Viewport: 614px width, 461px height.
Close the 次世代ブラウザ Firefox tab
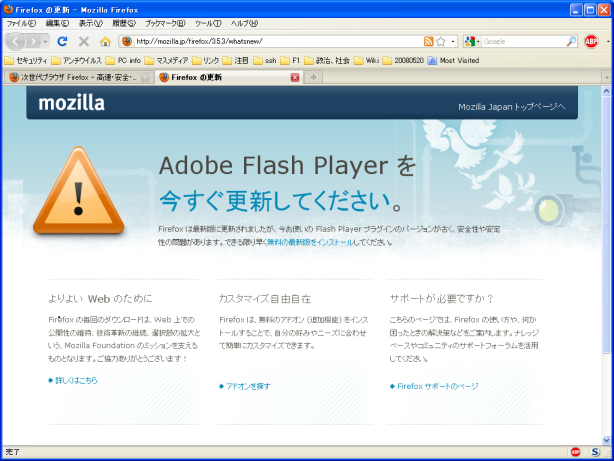[145, 78]
